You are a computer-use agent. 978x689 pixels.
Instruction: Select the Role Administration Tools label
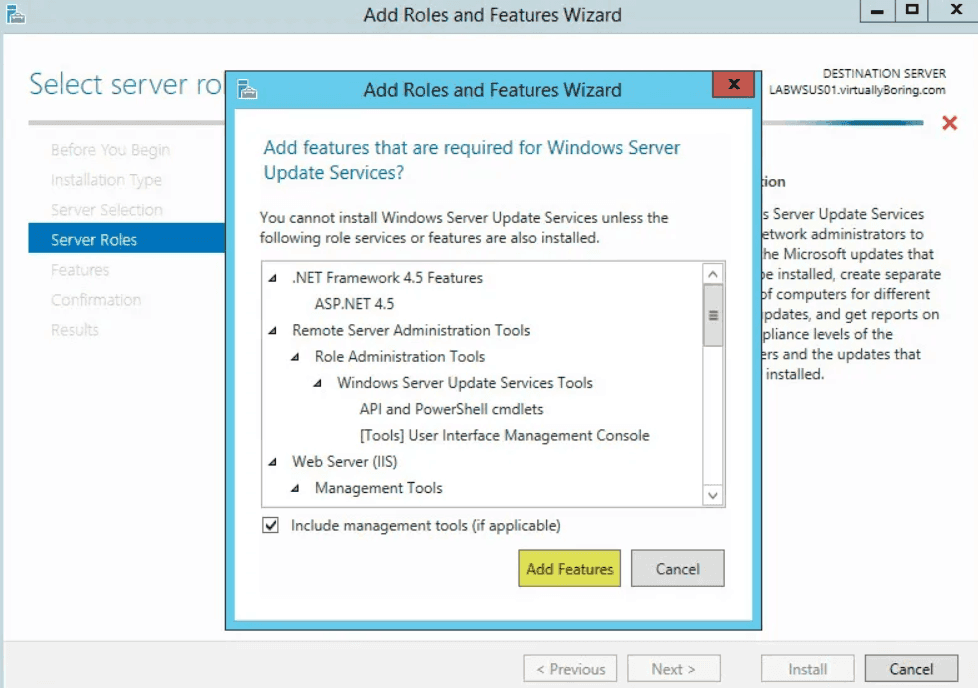[400, 357]
